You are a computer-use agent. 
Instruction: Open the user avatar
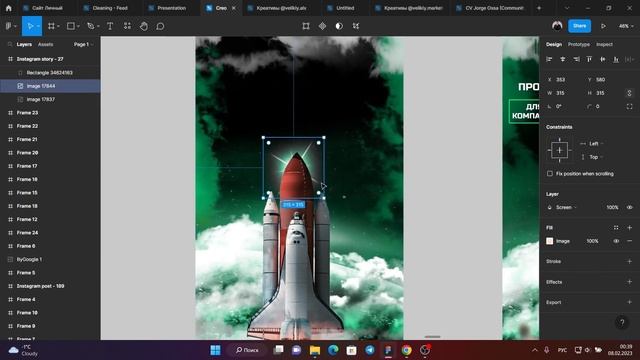coord(557,26)
